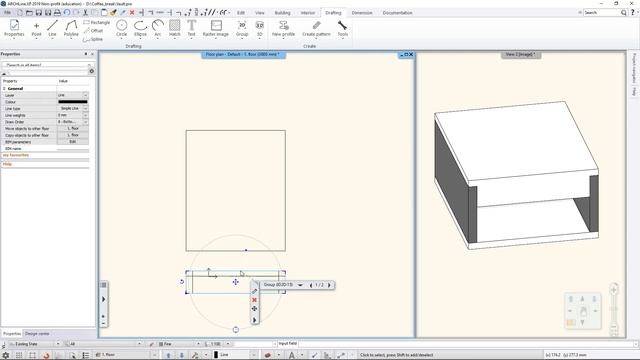The image size is (640, 360).
Task: Open the Tools wrench icon
Action: point(342,28)
